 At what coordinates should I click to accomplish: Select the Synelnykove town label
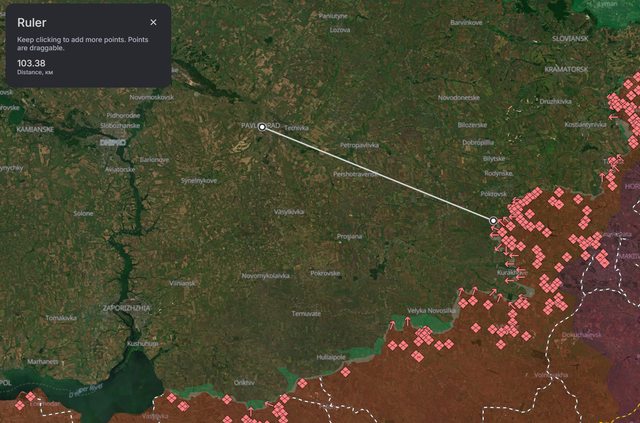pos(198,180)
